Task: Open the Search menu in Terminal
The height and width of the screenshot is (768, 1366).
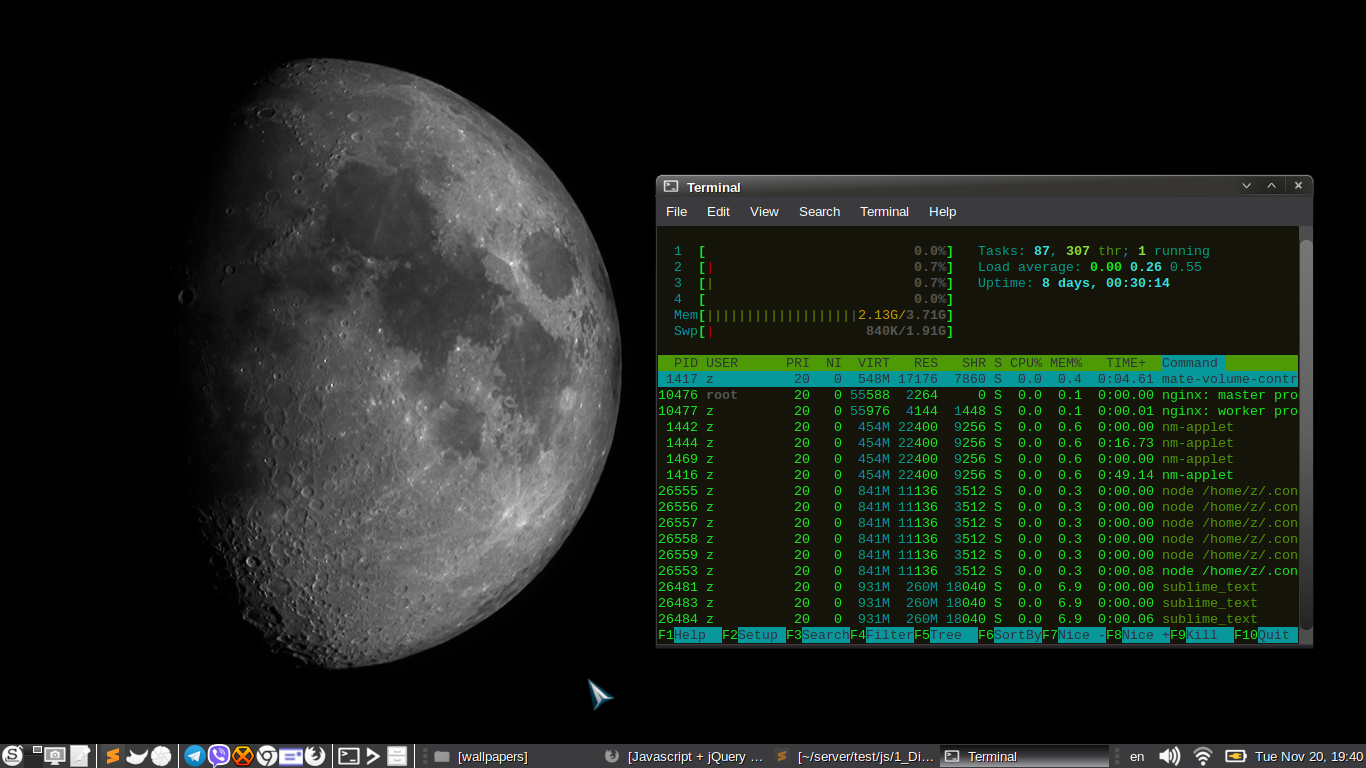Action: tap(819, 212)
